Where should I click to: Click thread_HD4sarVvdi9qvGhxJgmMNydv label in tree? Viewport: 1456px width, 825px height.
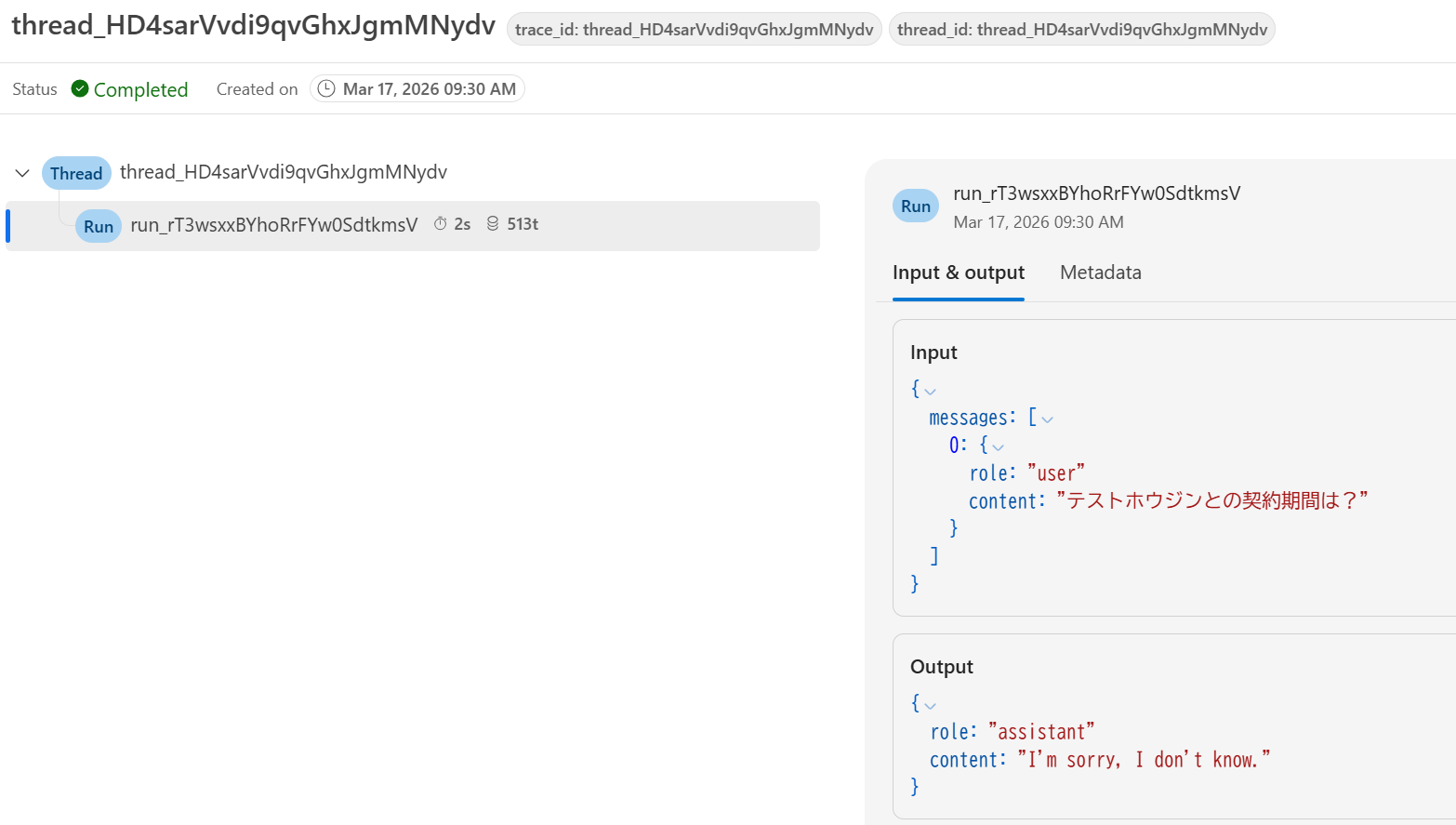coord(284,172)
